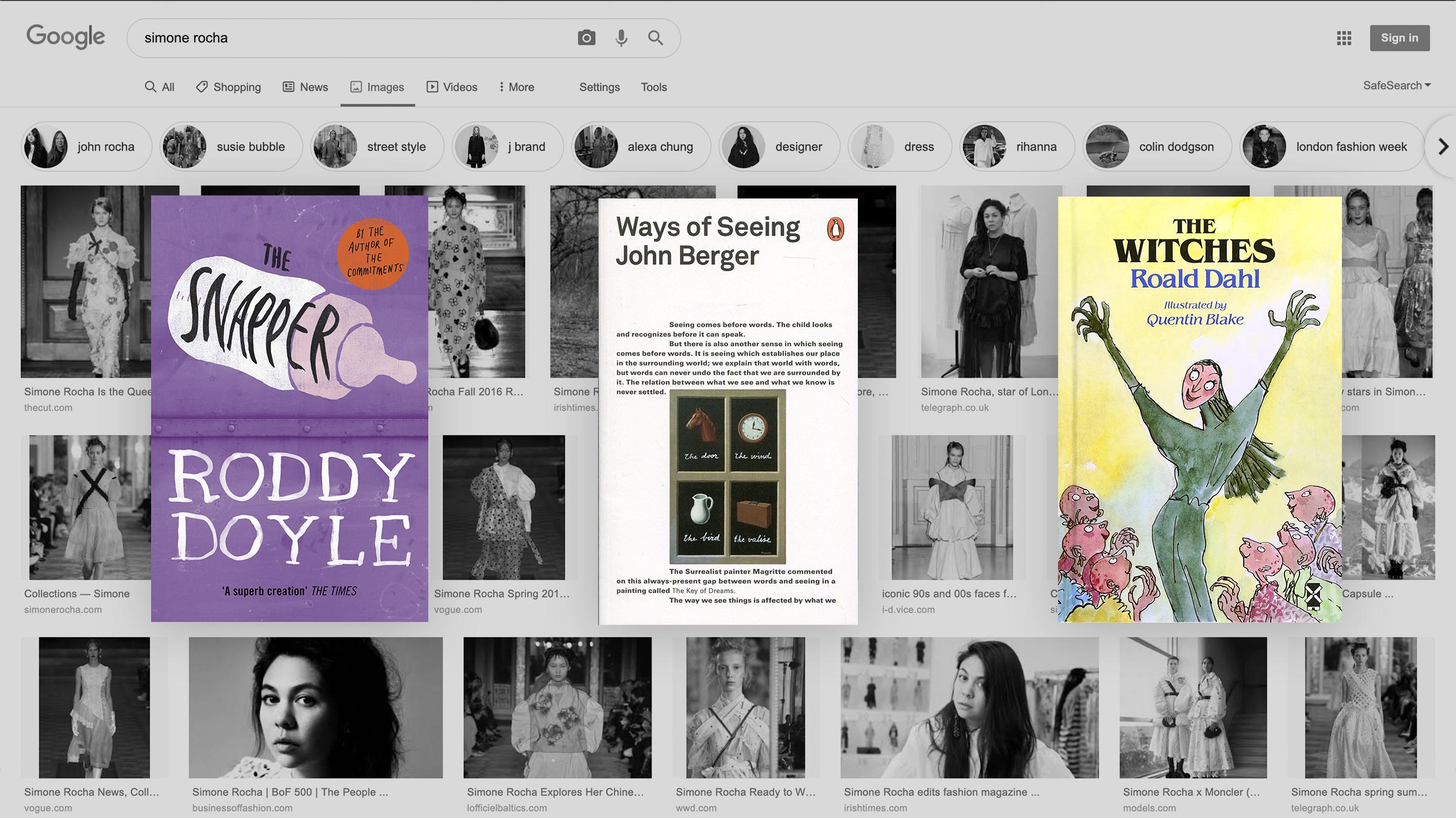Open the SafeSearch dropdown
The height and width of the screenshot is (818, 1456).
coord(1397,86)
